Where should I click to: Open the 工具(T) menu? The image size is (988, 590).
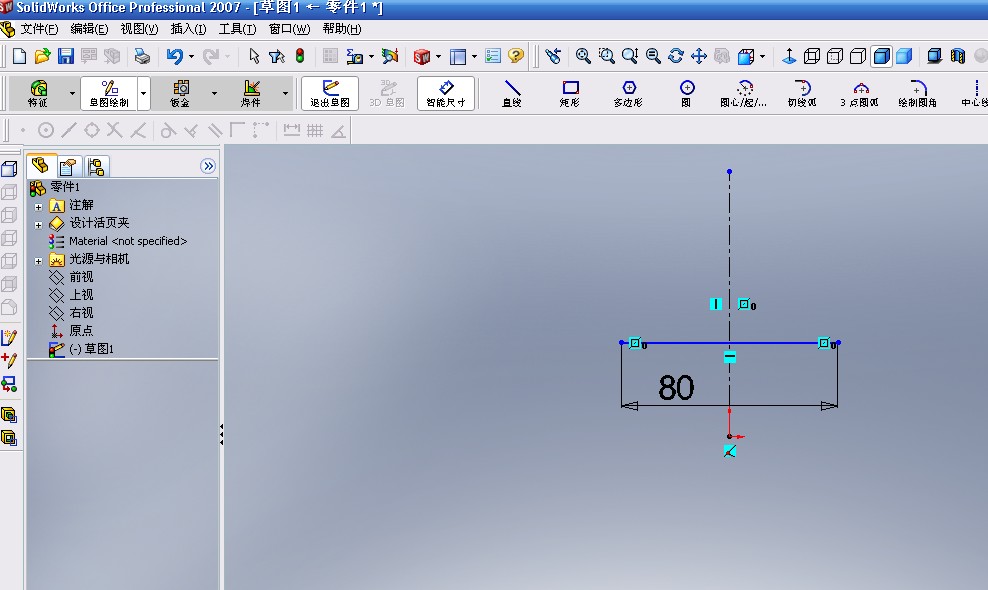click(x=238, y=28)
